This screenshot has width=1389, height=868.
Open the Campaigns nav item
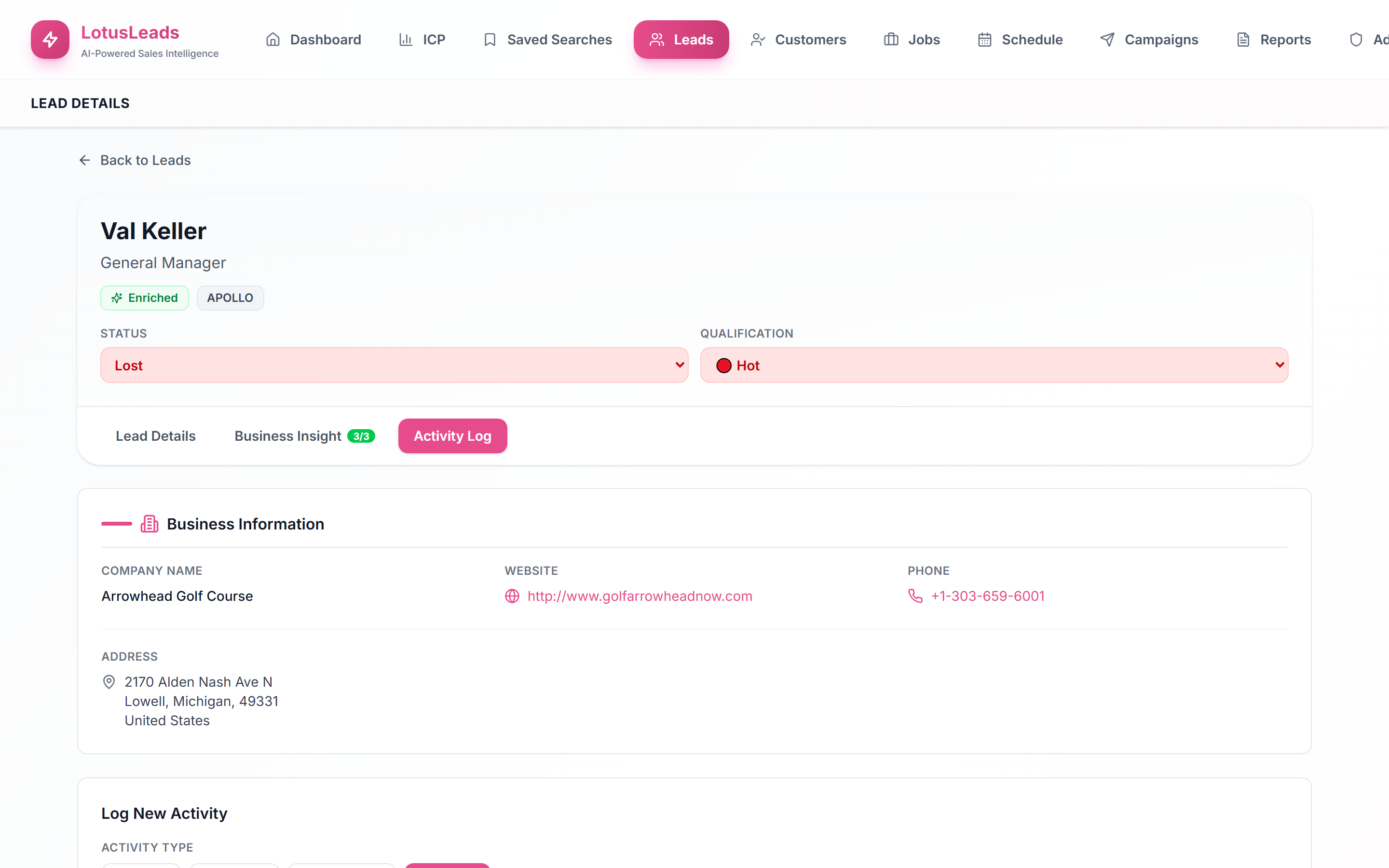pos(1149,40)
